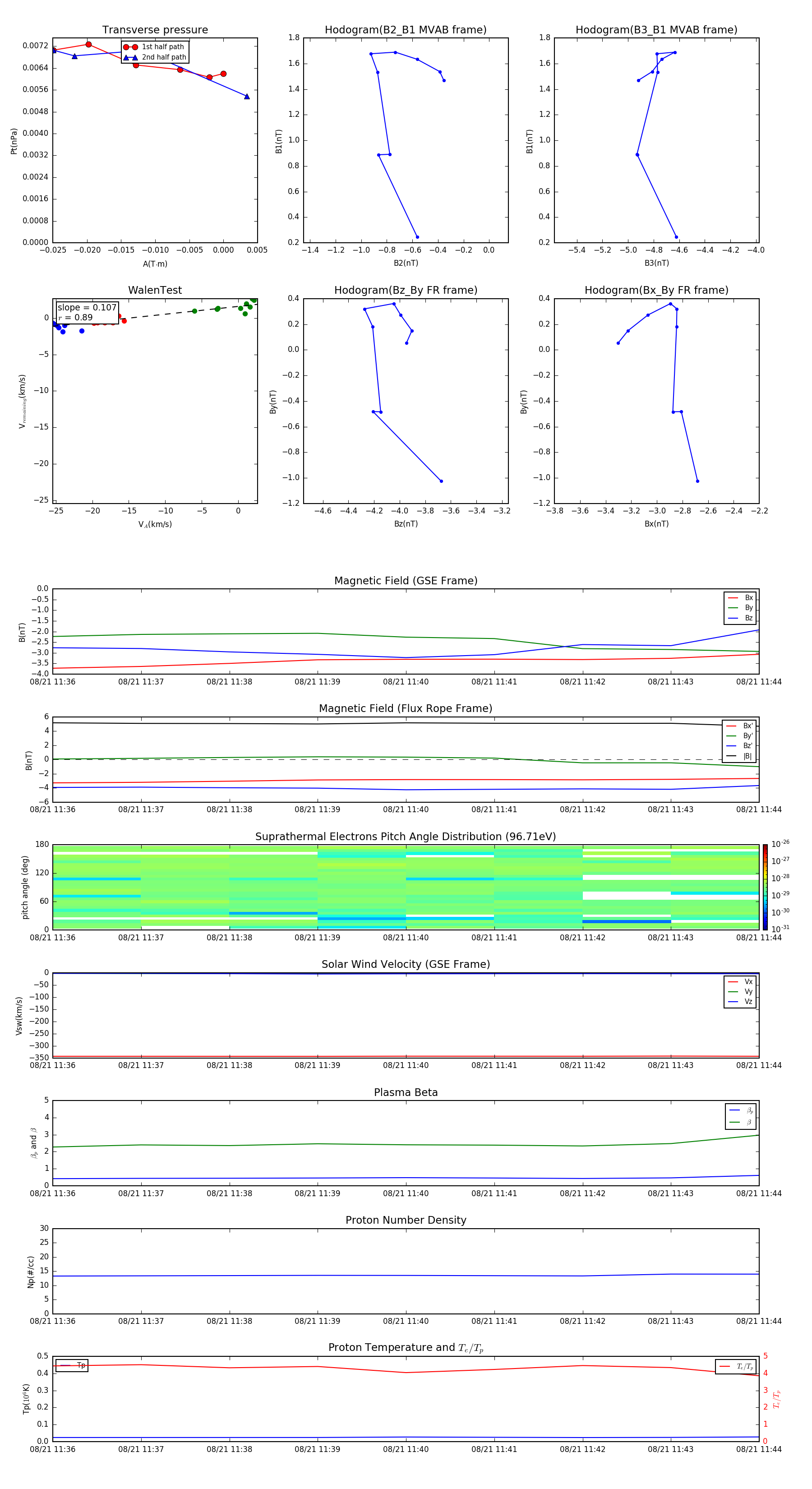
Task: Click the "Solar Wind Velocity (GSE Frame)" title
Action: tap(406, 964)
